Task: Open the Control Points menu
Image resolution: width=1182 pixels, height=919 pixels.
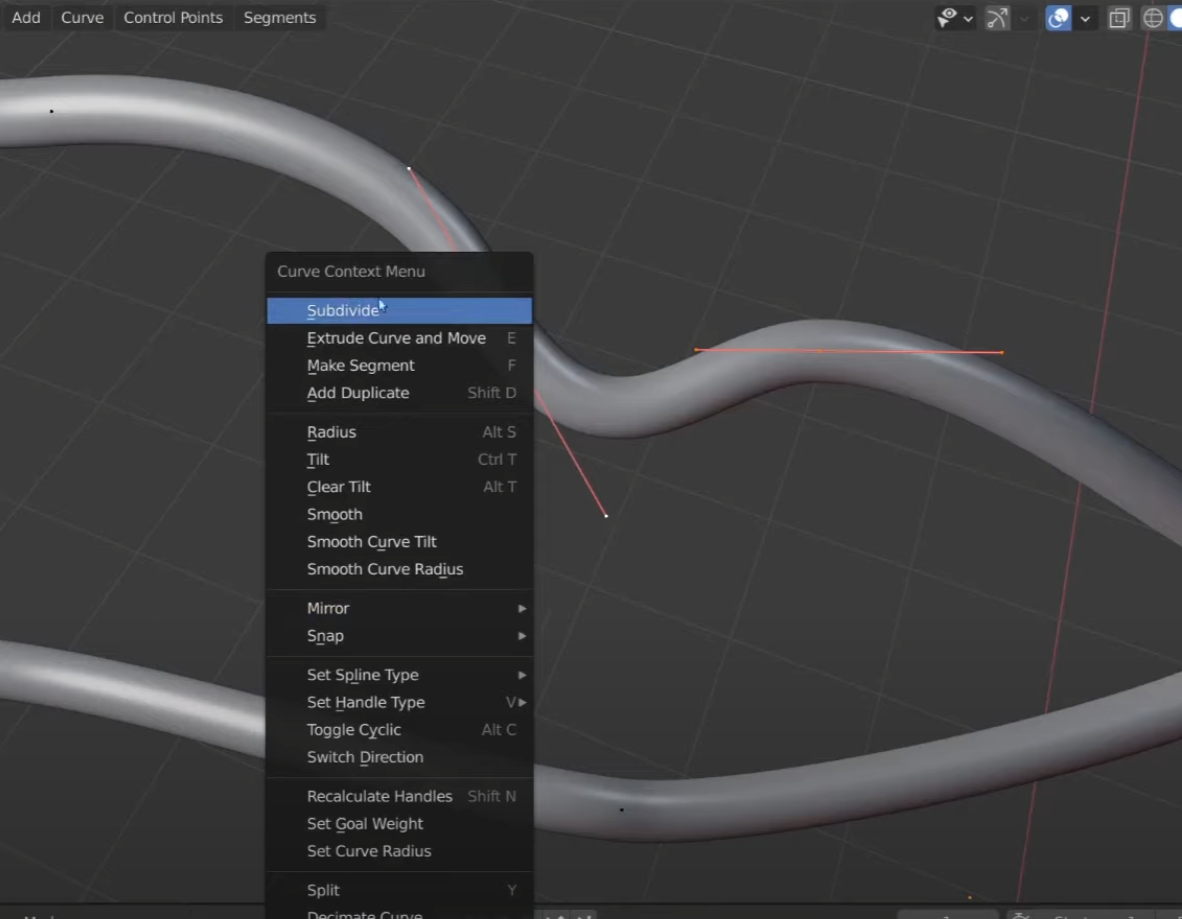Action: [173, 18]
